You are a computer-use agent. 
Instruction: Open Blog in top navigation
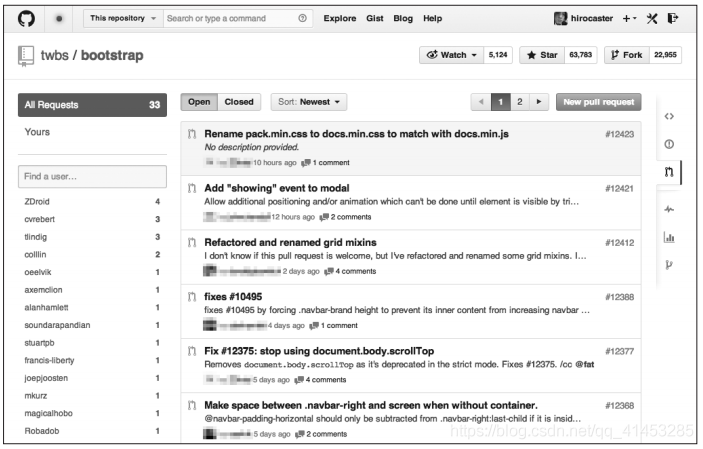pos(403,18)
